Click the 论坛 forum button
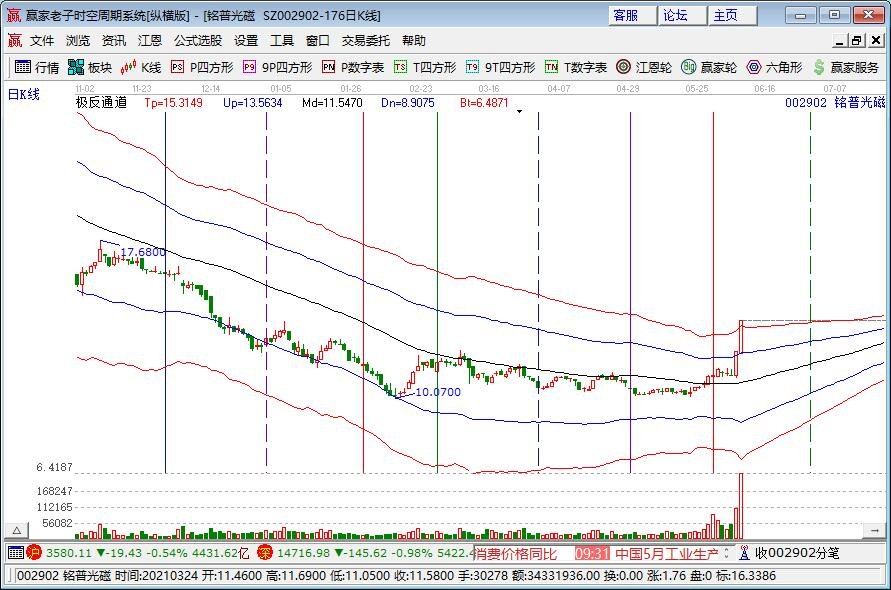Screen dimensions: 891x590 682,15
